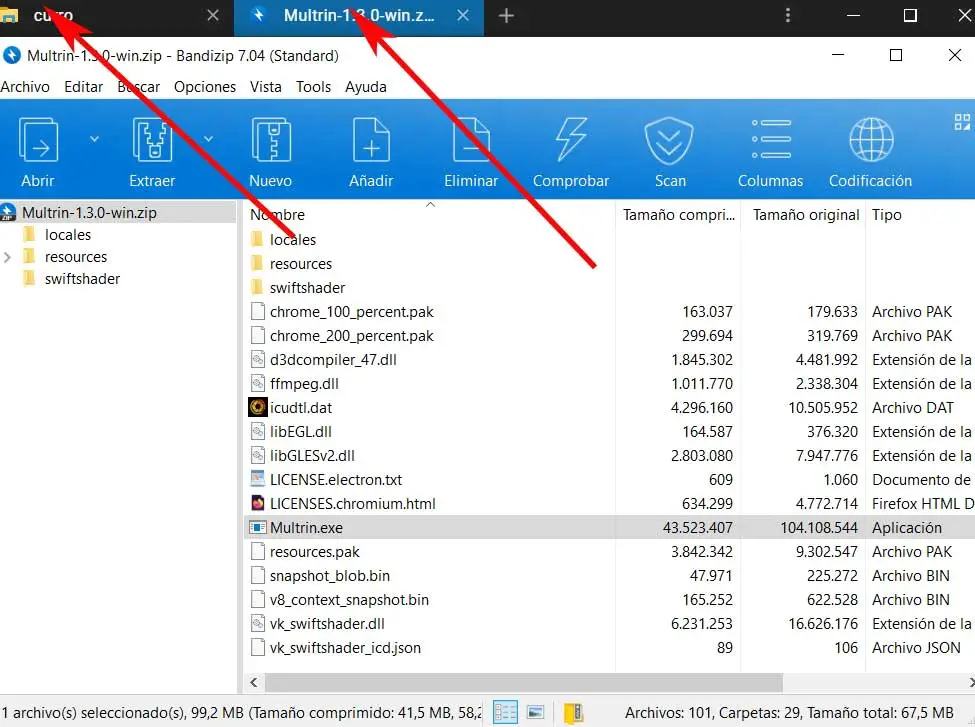Click the horizontal scrollbar thumb
The height and width of the screenshot is (727, 975).
click(x=524, y=682)
